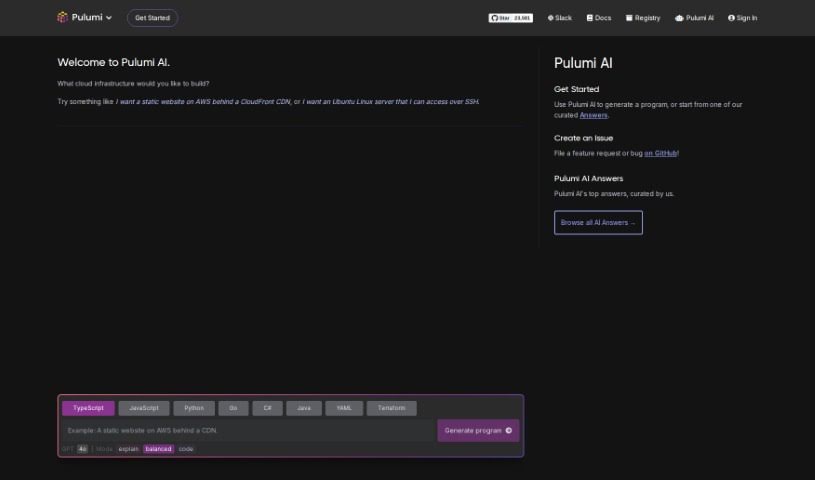Viewport: 815px width, 480px height.
Task: Select the Java language tab
Action: click(x=304, y=408)
